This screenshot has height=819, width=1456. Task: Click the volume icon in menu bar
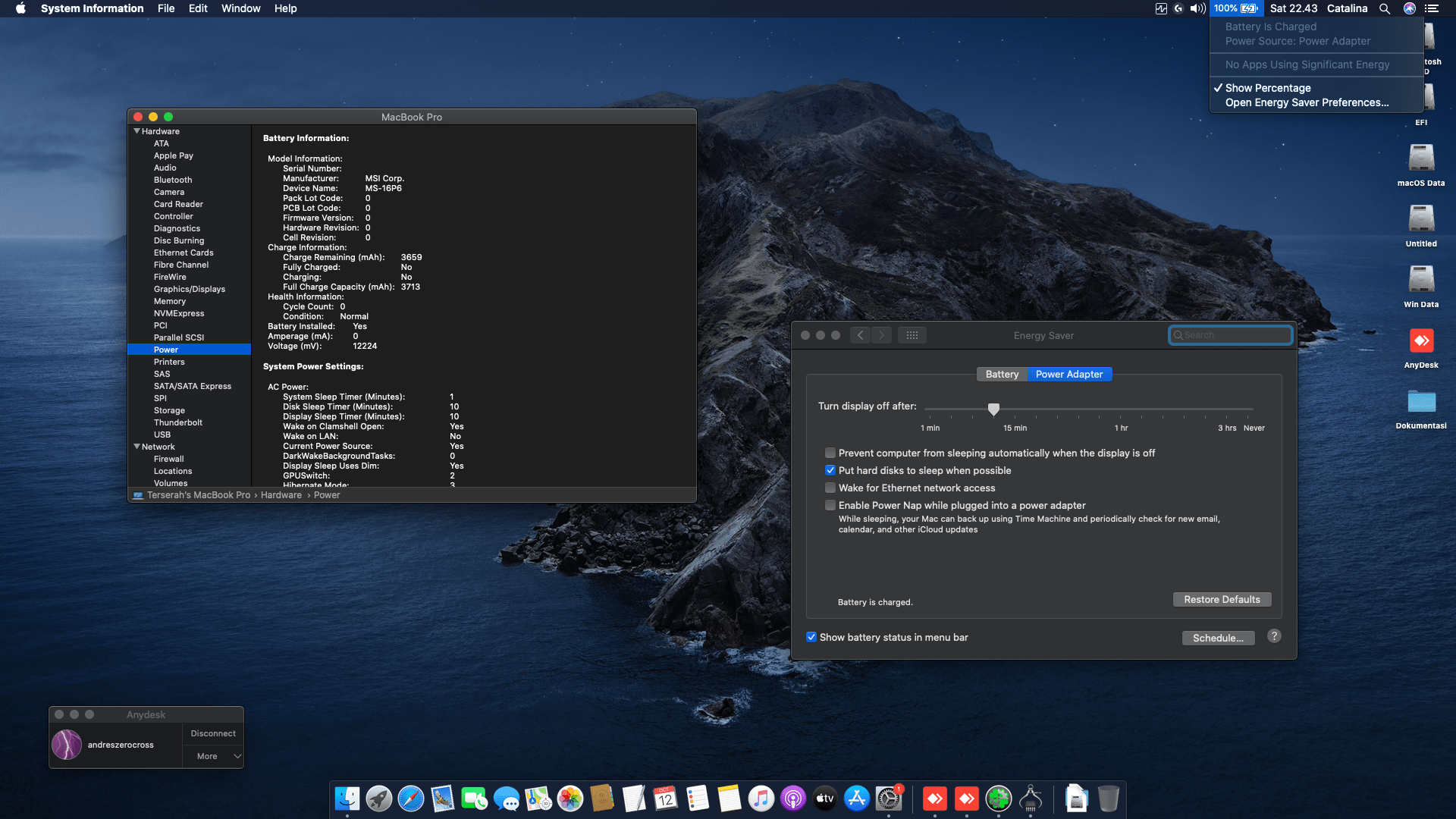click(1198, 8)
